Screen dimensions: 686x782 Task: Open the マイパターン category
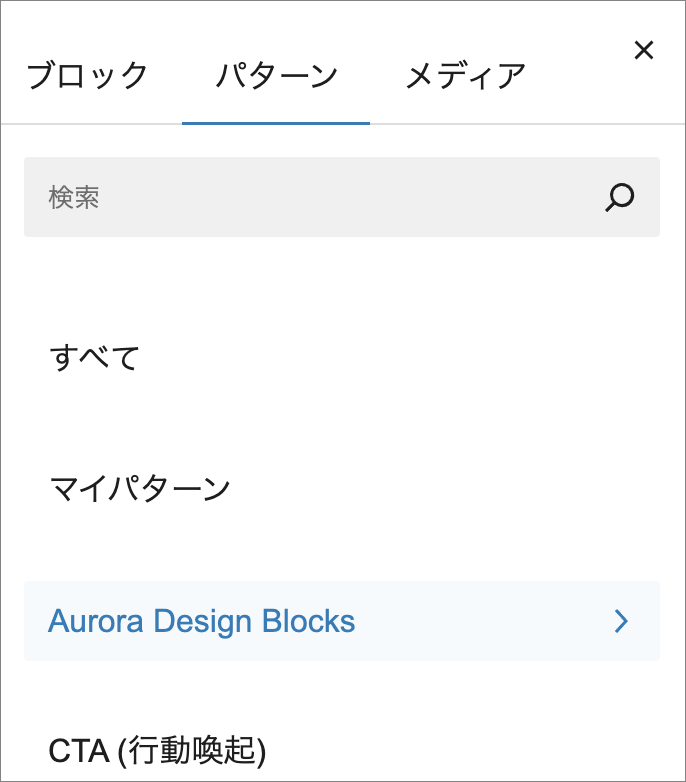pos(140,489)
